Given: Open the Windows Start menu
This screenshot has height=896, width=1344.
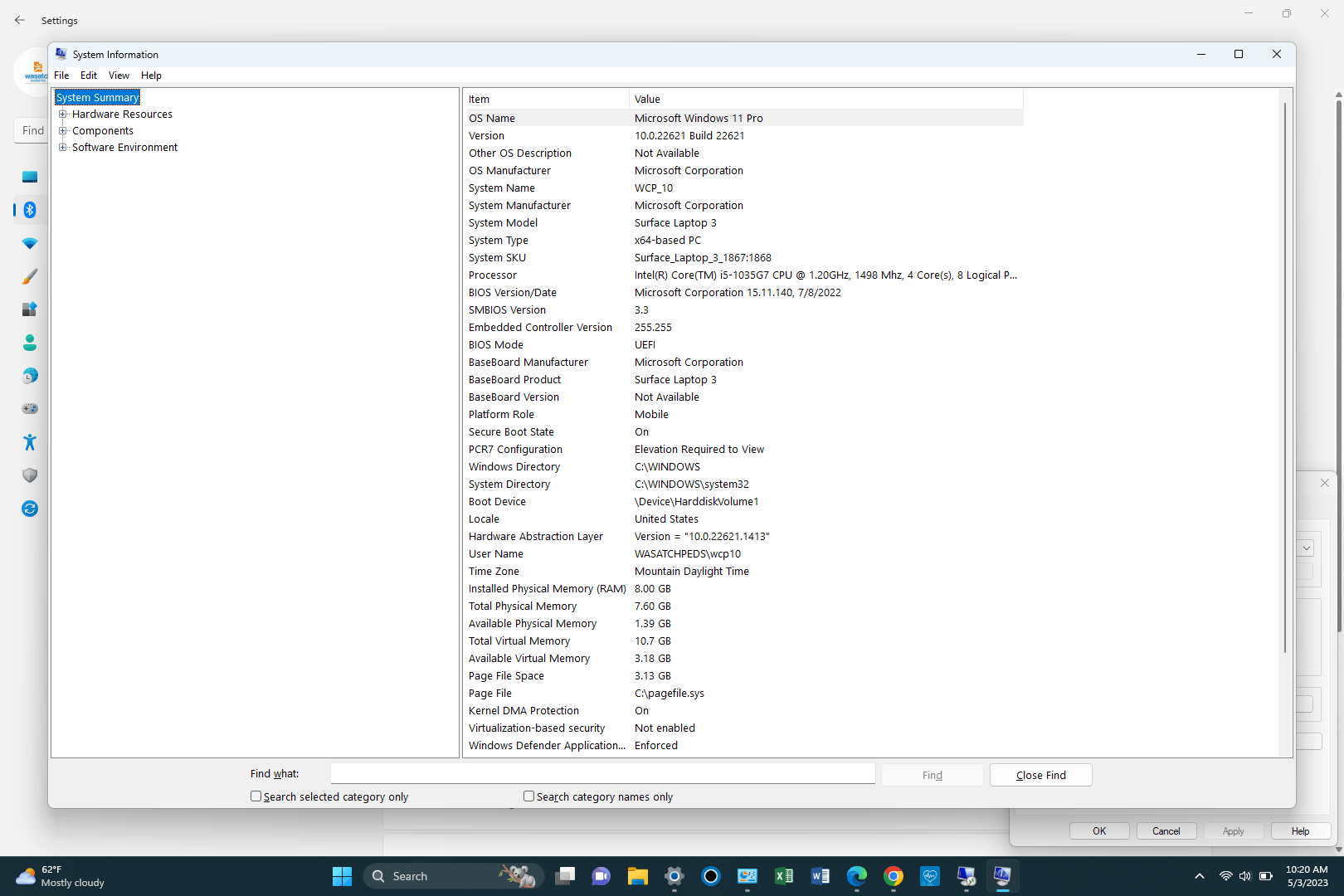Looking at the screenshot, I should click(x=342, y=876).
